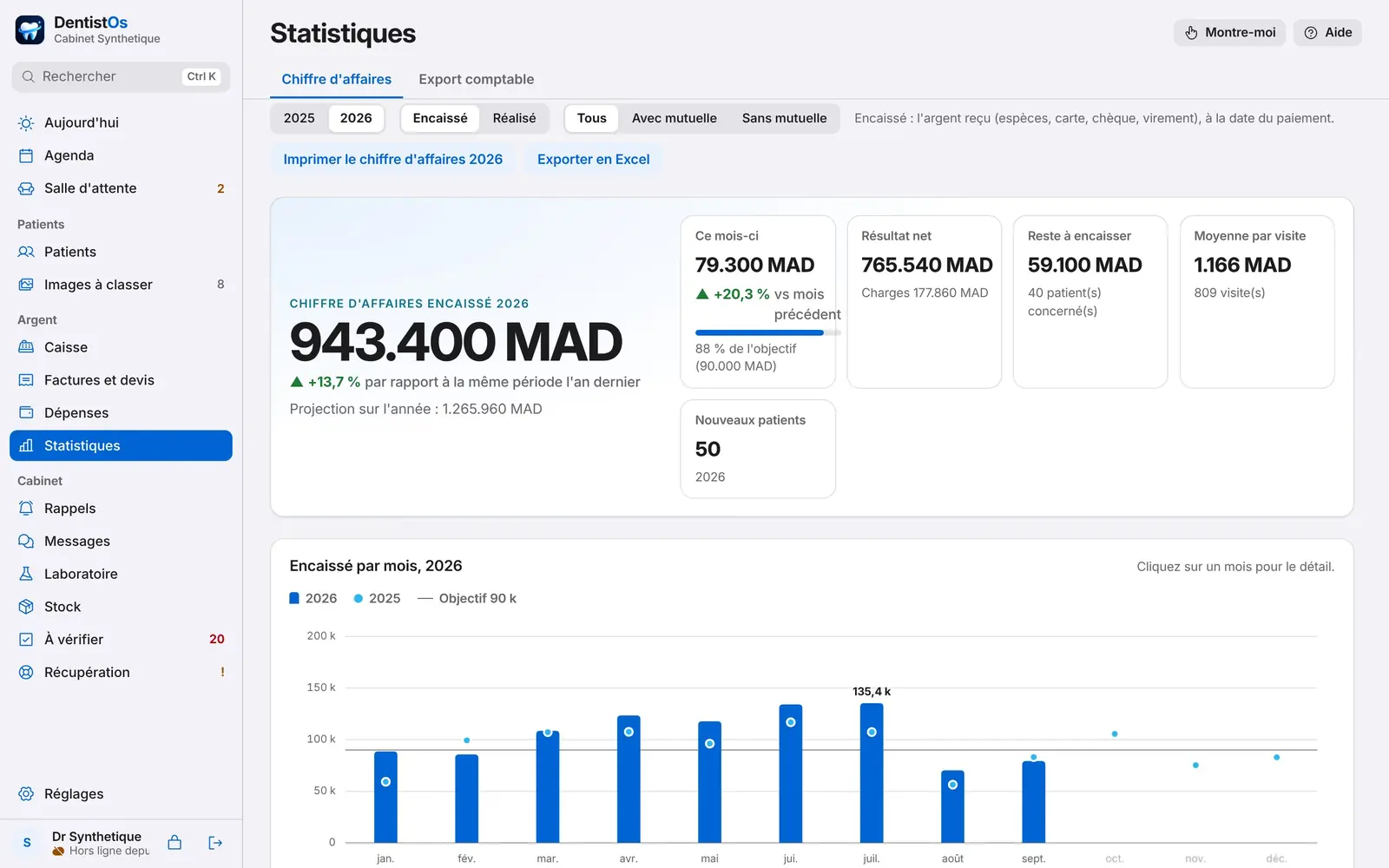Screen dimensions: 1389x868
Task: Click the Moyenne par visite card
Action: coord(1257,302)
